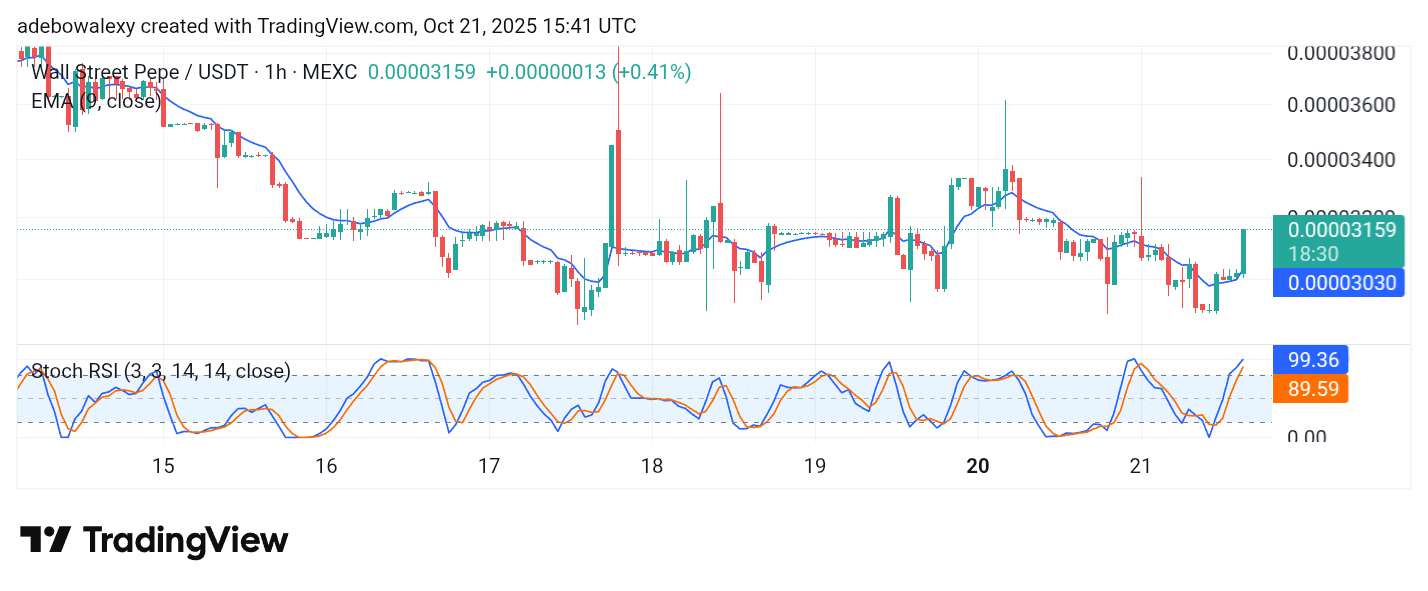Click the adebowalexy created with TradingView.com caption
Screen dimensions: 1428x591
(x=326, y=26)
